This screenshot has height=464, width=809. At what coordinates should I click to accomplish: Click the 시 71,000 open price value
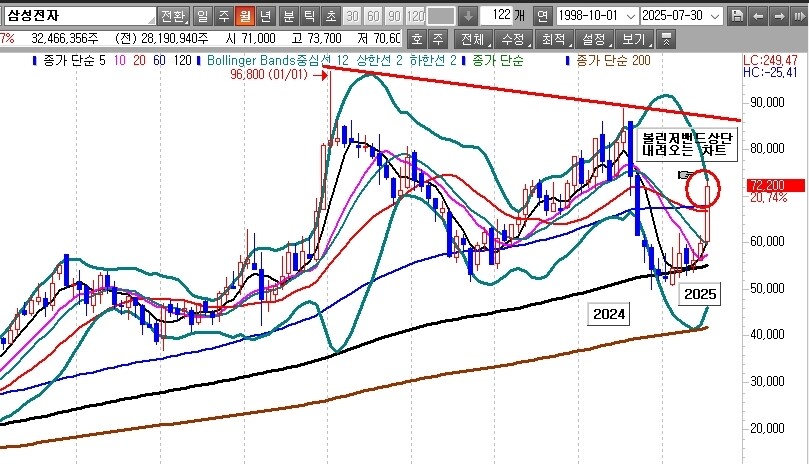pos(251,39)
